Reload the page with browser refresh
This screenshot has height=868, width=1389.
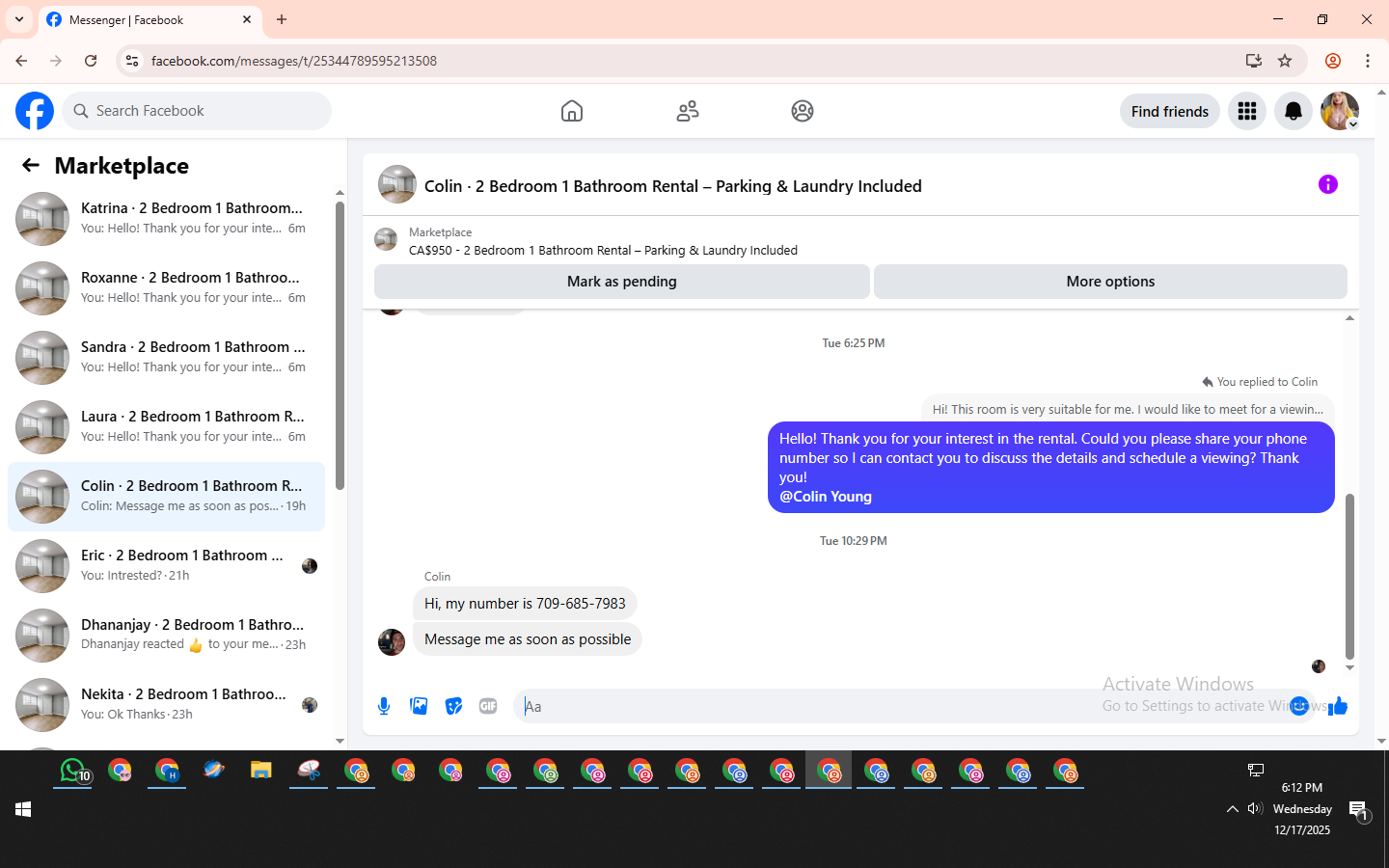[x=91, y=61]
